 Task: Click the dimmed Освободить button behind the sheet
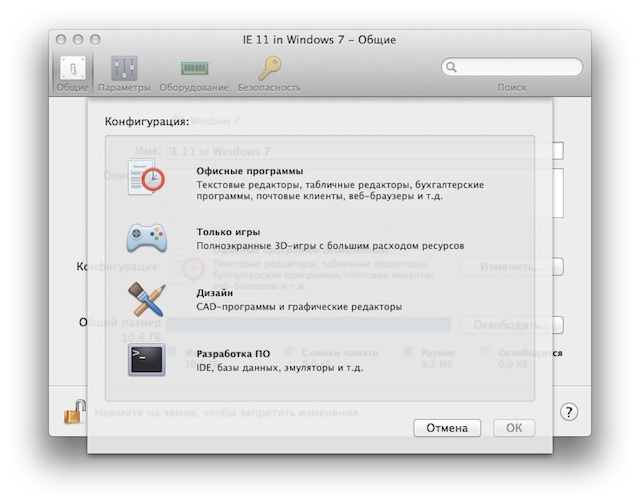[x=512, y=325]
